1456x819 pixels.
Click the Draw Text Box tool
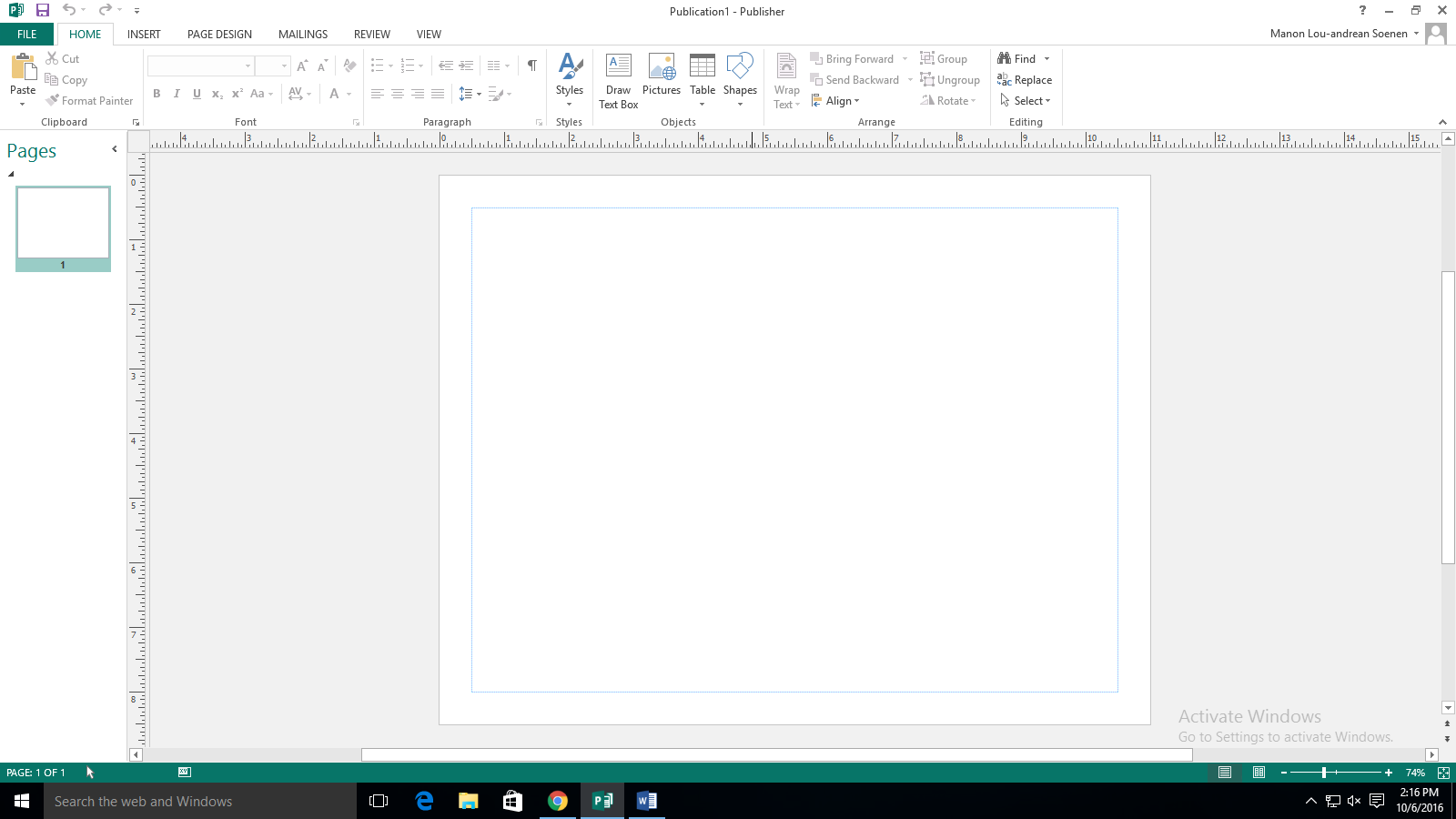618,80
